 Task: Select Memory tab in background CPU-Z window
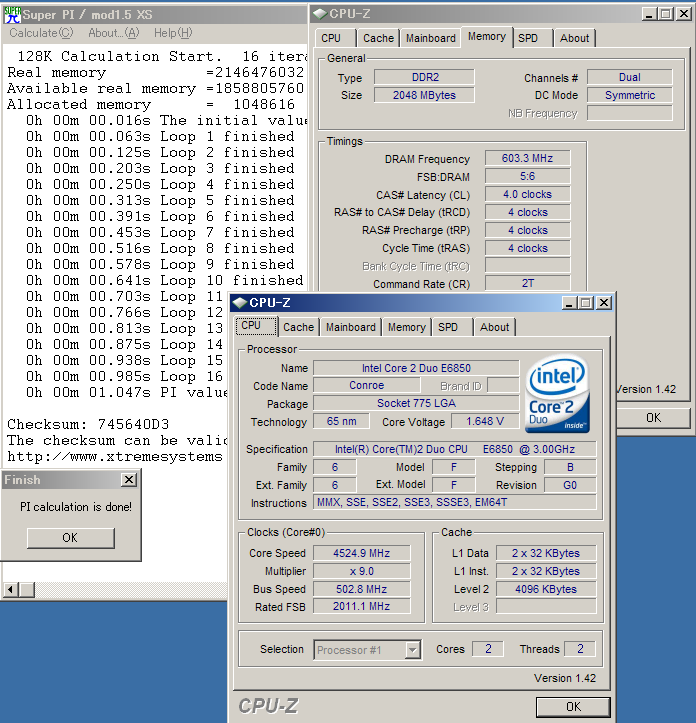click(x=487, y=36)
